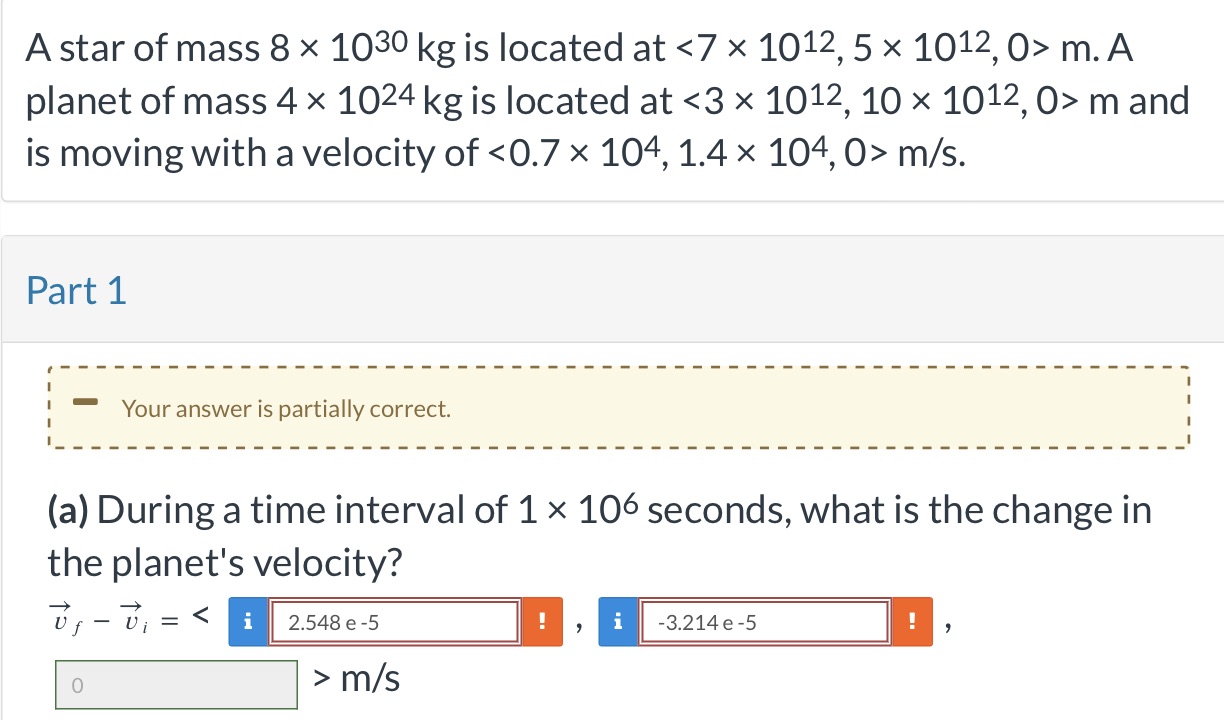Click the blue info icon beside the y-component answer
The width and height of the screenshot is (1224, 720).
click(617, 621)
